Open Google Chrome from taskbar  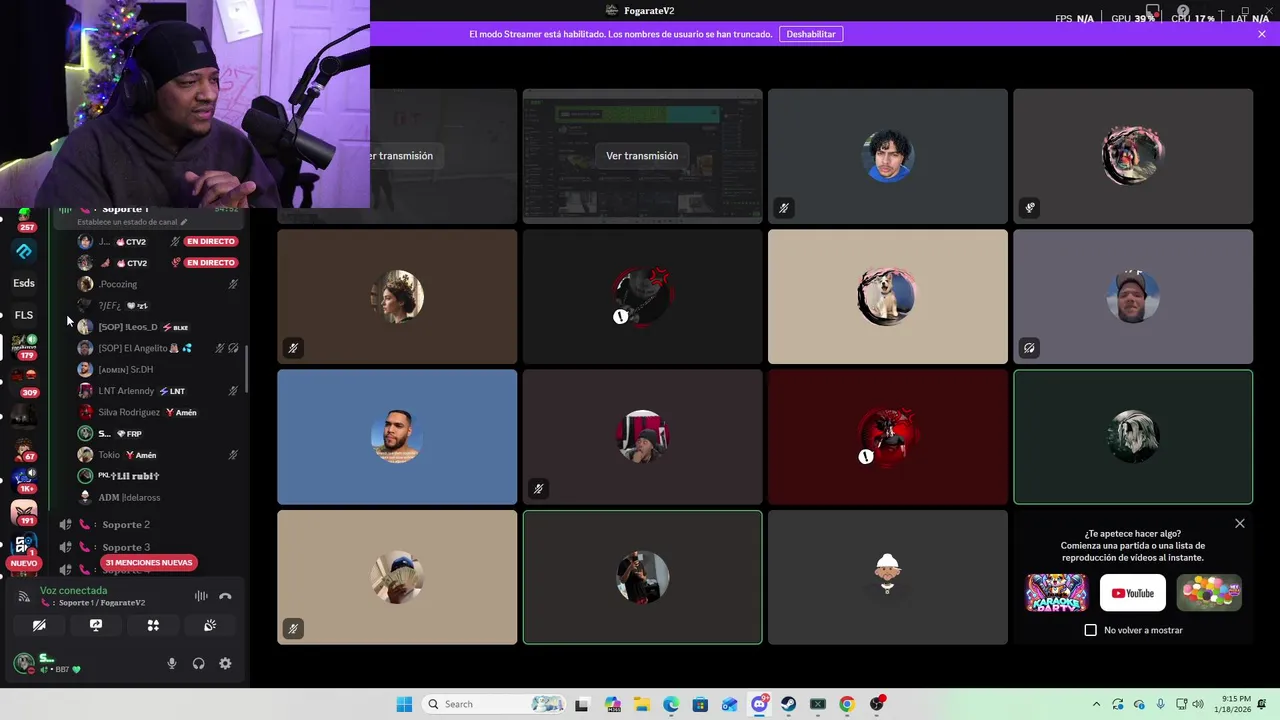[847, 704]
